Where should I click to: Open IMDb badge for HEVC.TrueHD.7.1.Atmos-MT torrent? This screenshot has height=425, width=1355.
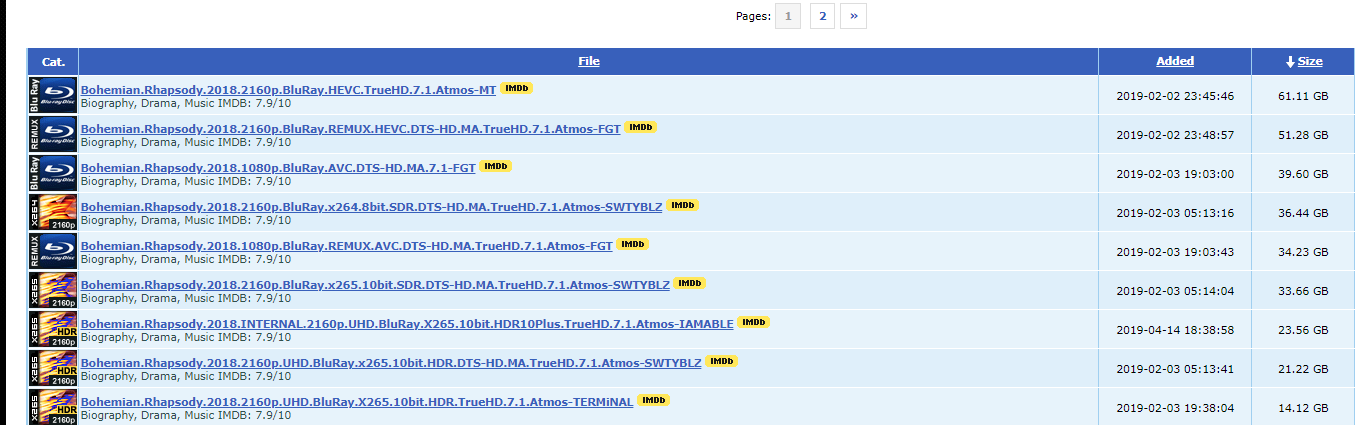(x=517, y=88)
